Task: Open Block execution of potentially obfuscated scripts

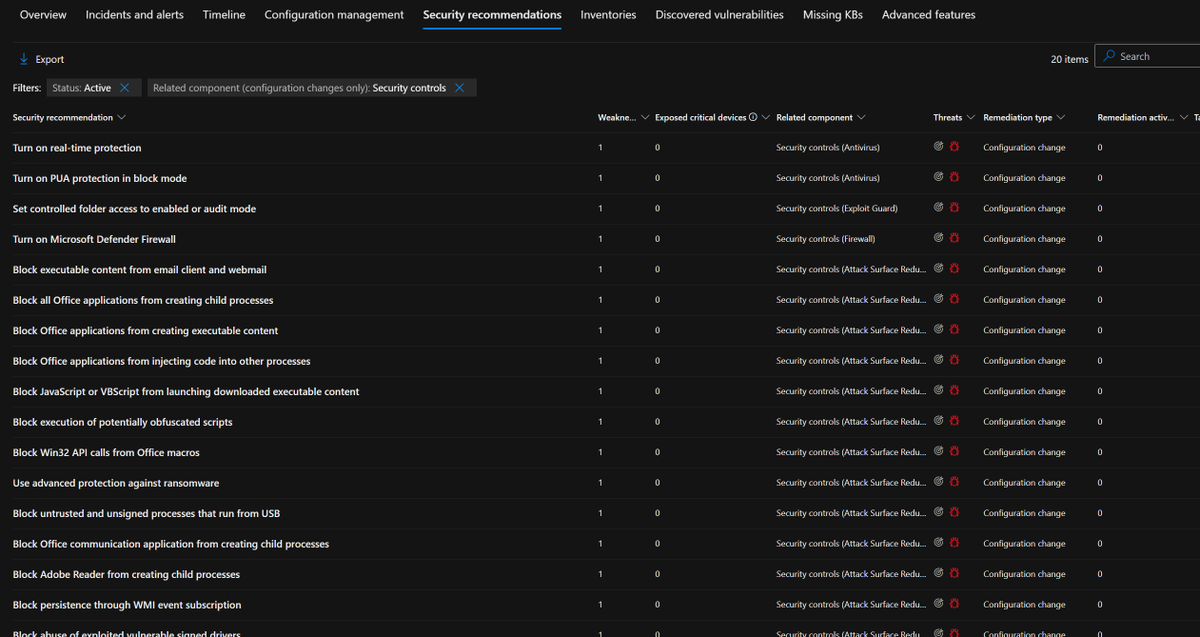Action: coord(122,422)
